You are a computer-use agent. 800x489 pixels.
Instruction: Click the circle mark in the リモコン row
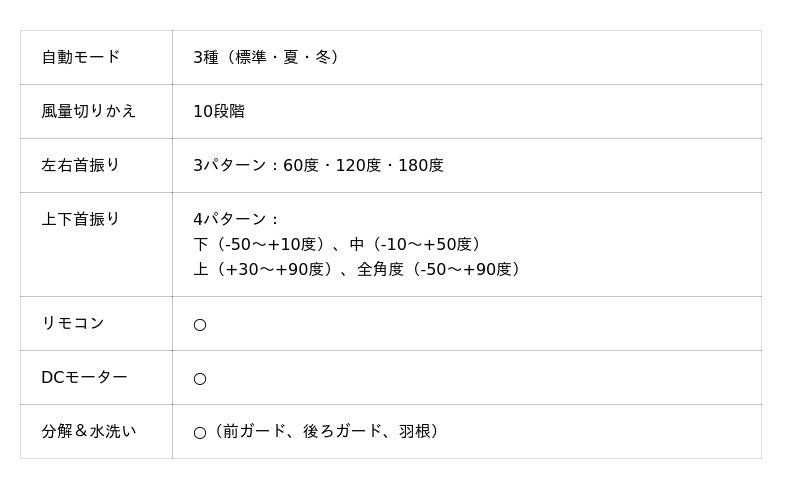(x=200, y=325)
